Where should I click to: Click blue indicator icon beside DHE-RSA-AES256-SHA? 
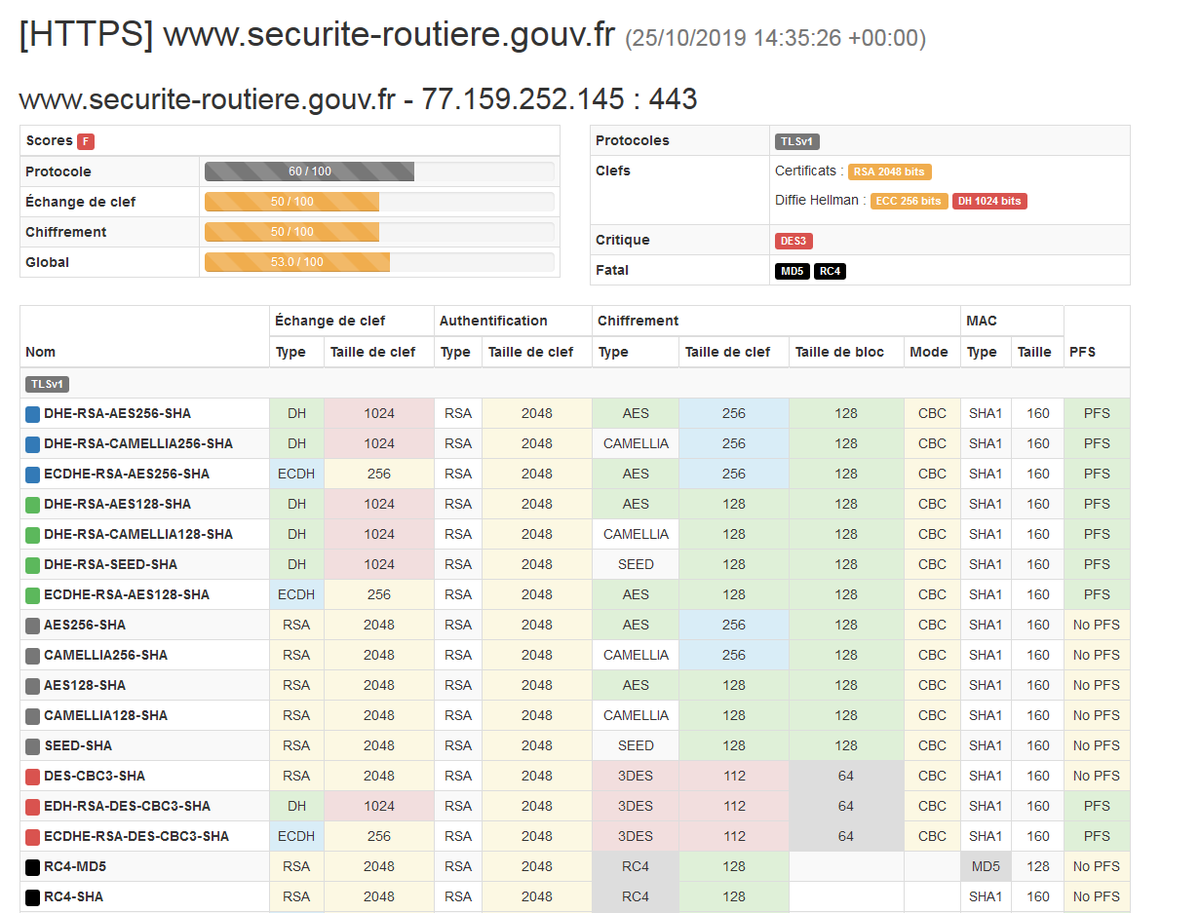32,413
